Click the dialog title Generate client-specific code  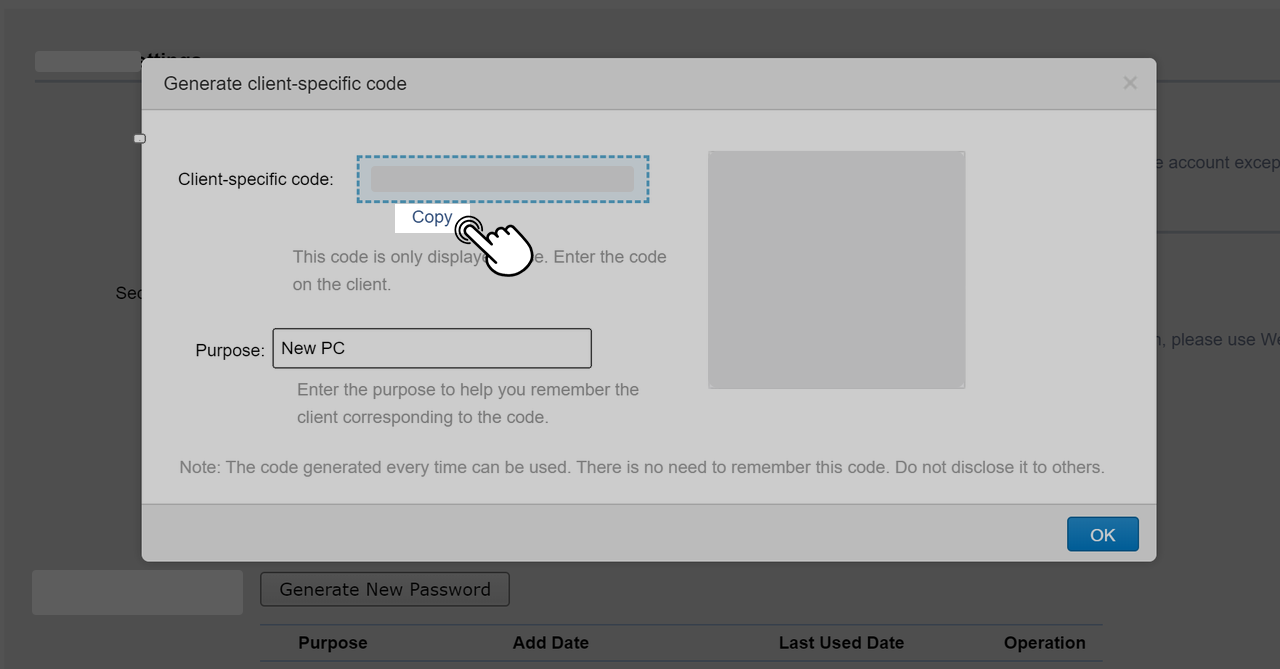click(284, 83)
